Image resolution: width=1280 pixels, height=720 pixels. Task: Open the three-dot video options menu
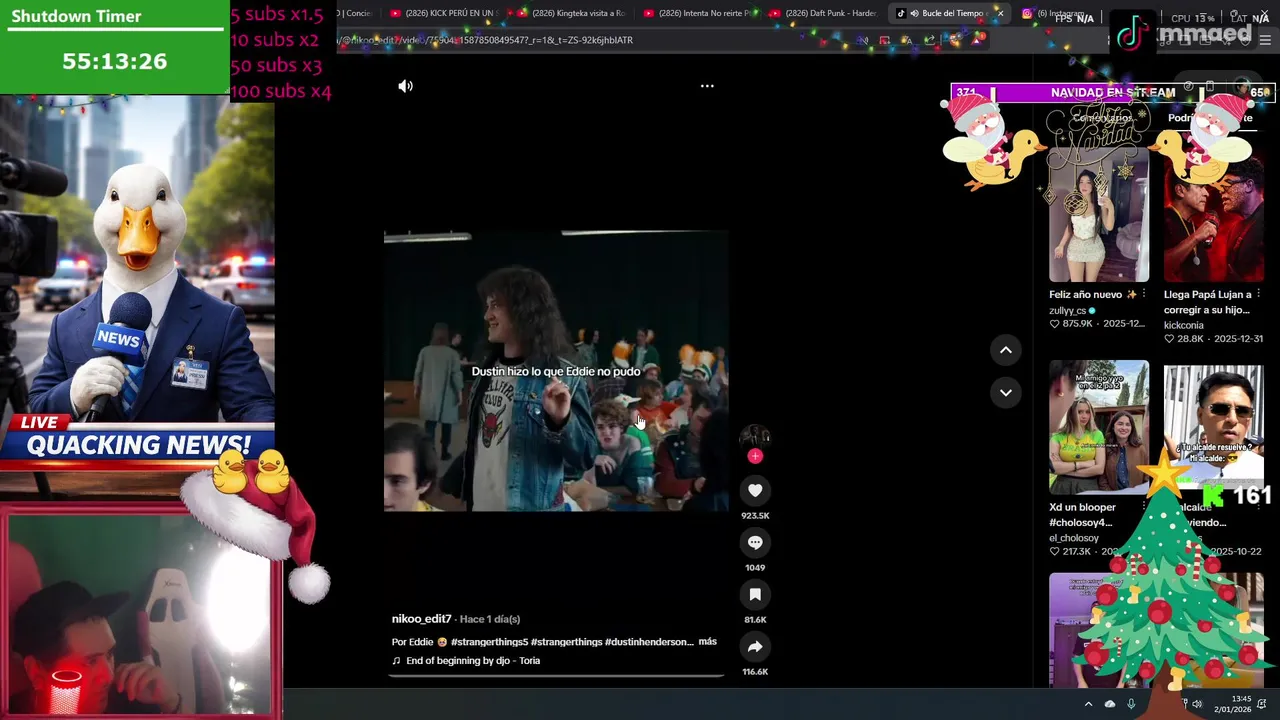pyautogui.click(x=707, y=86)
